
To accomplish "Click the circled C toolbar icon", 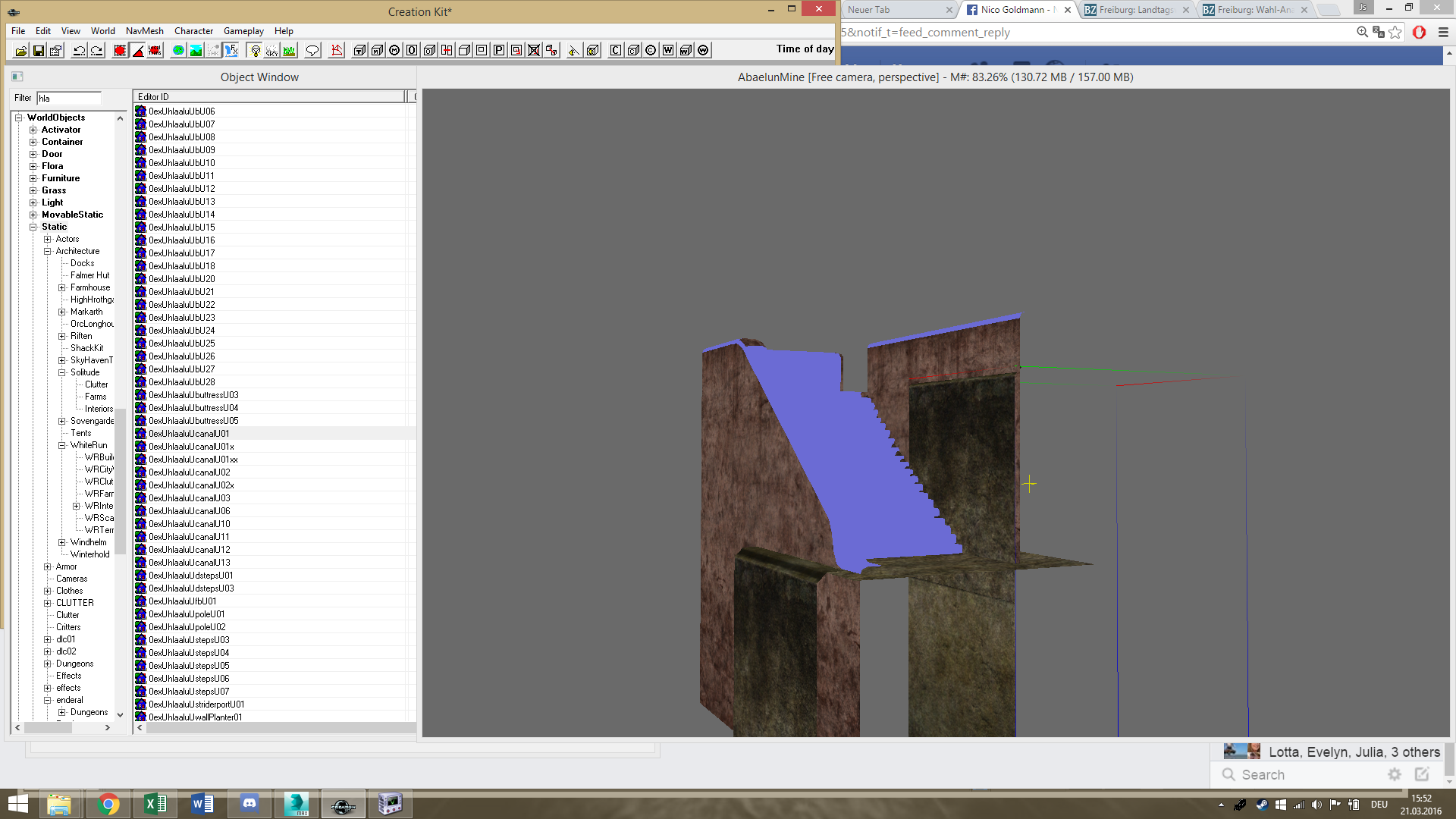I will [651, 51].
